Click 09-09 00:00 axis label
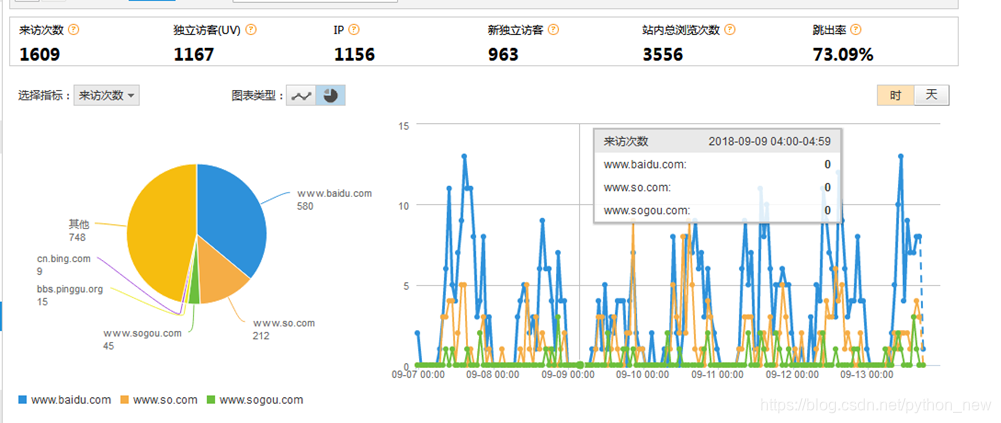The width and height of the screenshot is (1001, 423). 568,375
